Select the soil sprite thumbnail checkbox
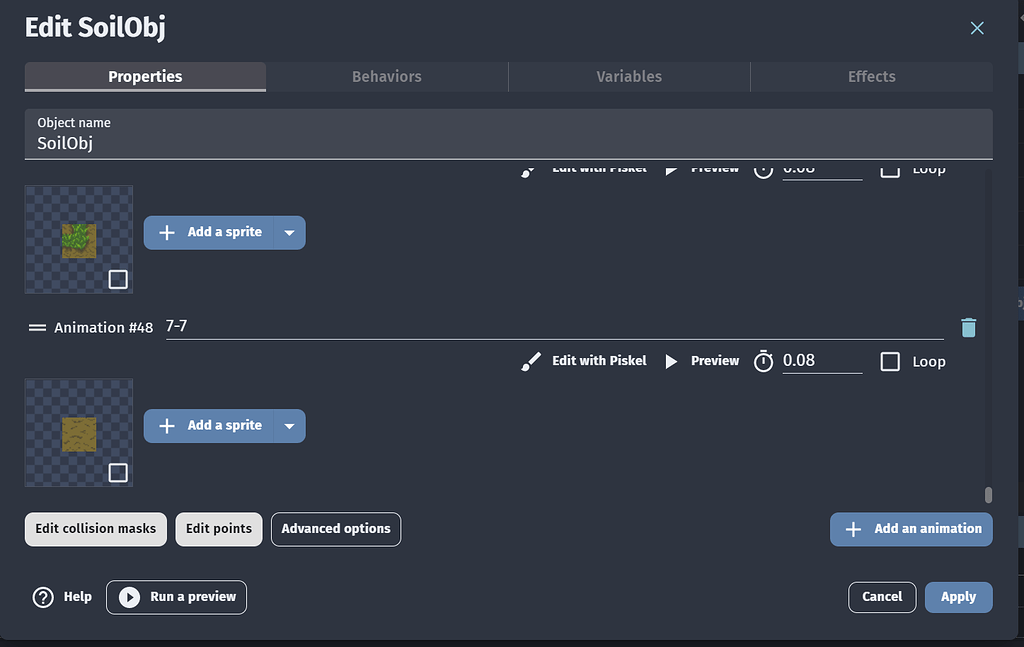The height and width of the screenshot is (647, 1024). 118,473
